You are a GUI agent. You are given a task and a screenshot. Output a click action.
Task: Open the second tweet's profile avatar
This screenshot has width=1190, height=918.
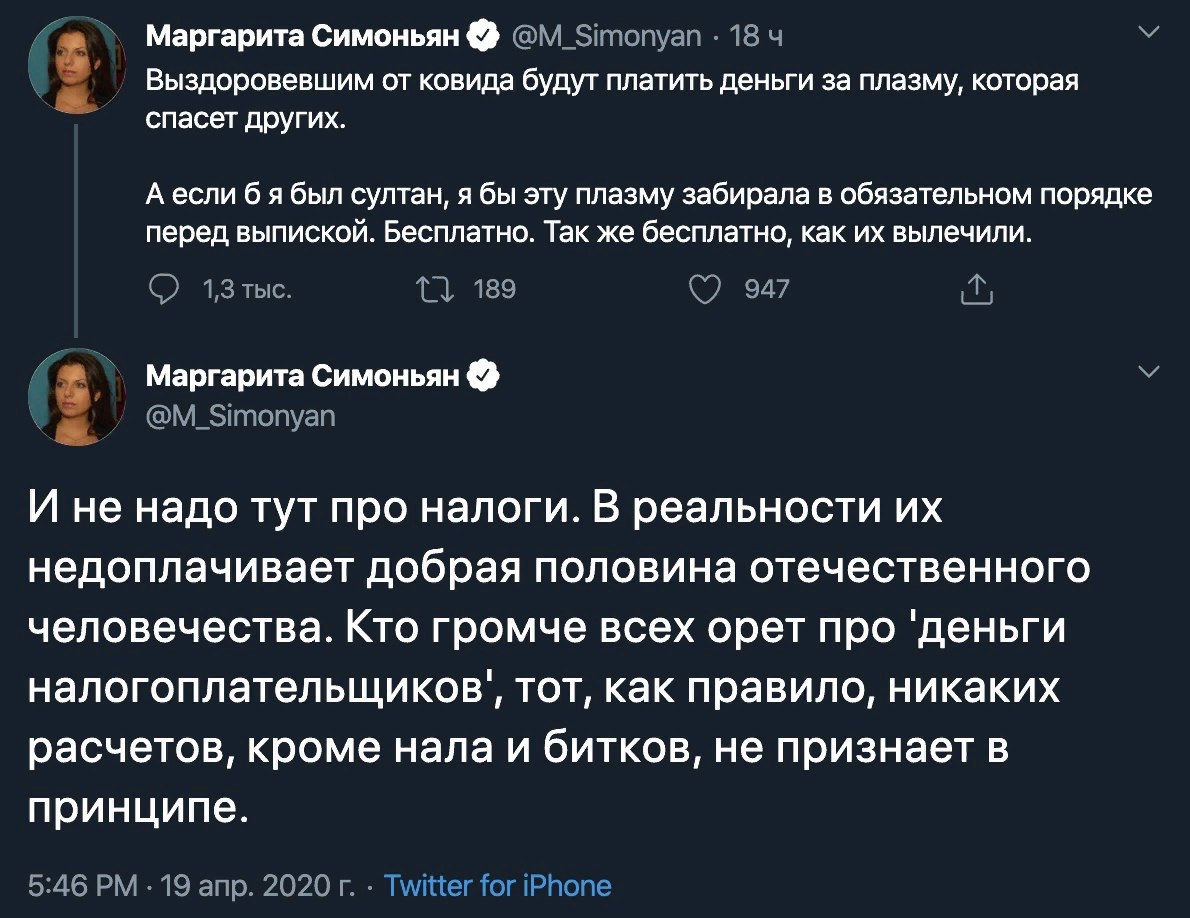(x=77, y=397)
